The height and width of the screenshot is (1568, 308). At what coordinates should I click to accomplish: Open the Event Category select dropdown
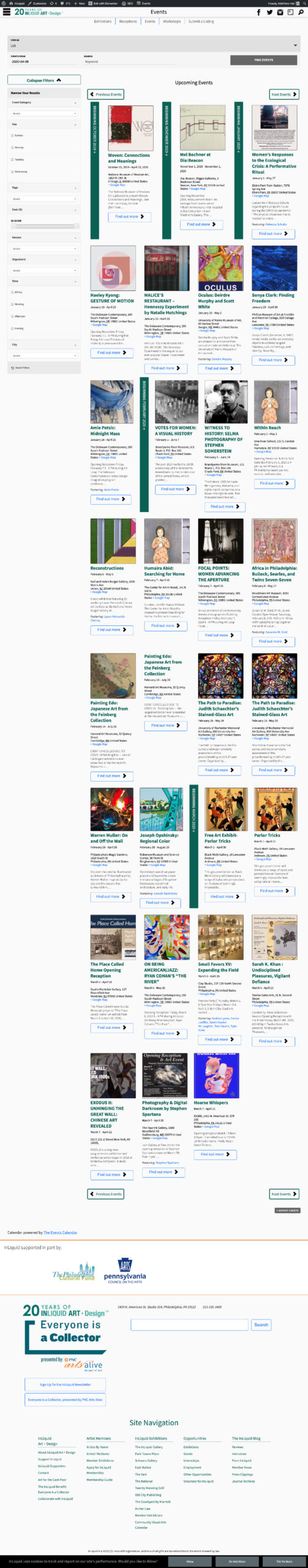pyautogui.click(x=44, y=113)
